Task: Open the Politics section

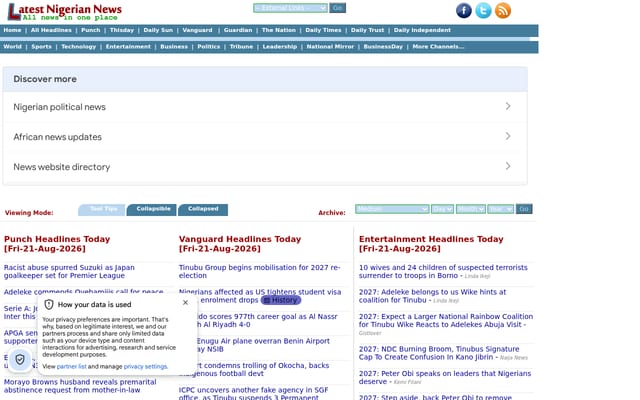Action: pos(209,47)
